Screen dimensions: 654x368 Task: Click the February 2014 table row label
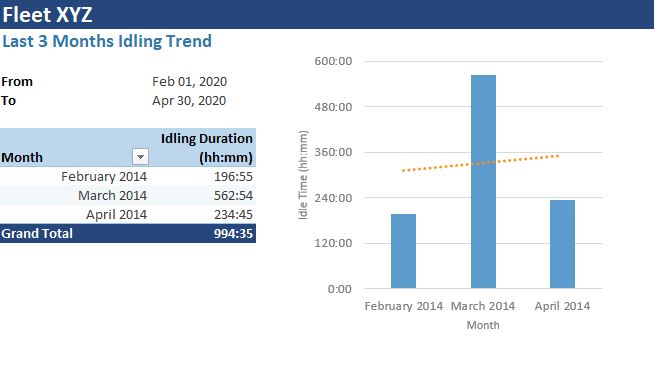pyautogui.click(x=104, y=176)
